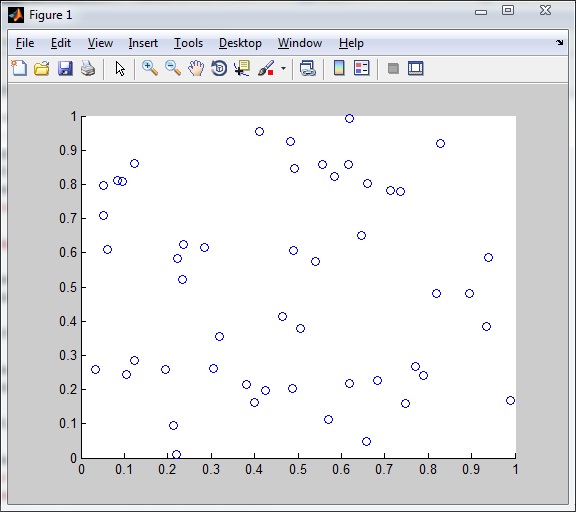Open the Tools menu
The width and height of the screenshot is (576, 512).
pos(188,43)
